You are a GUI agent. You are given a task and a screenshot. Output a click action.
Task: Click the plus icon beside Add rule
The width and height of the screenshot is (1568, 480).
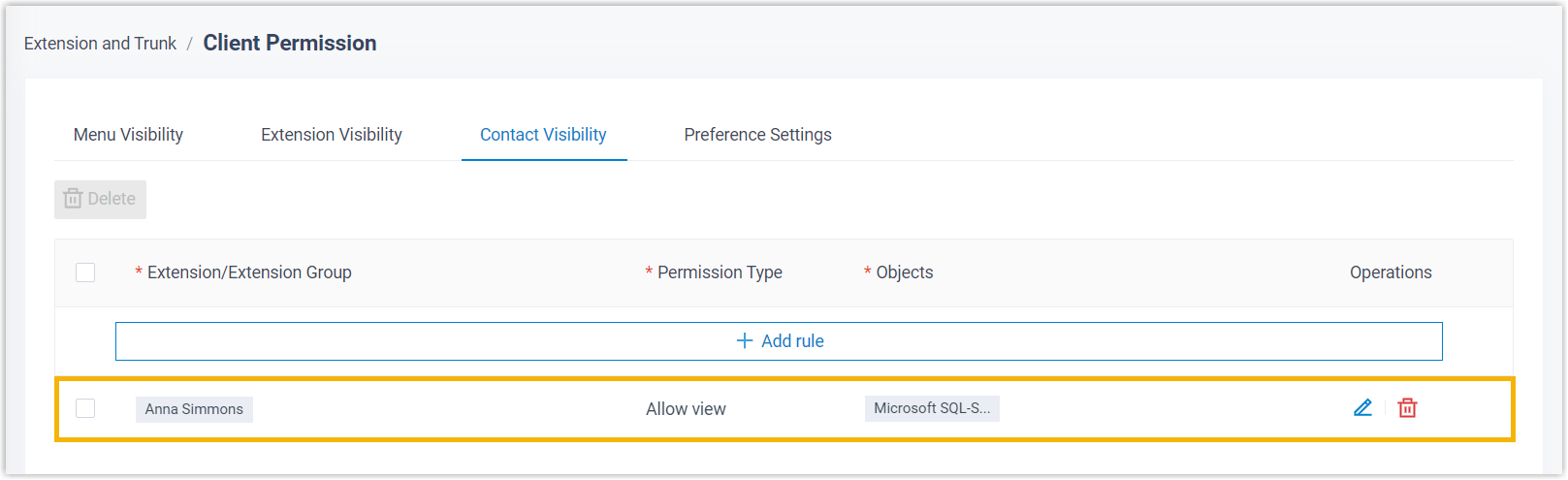tap(745, 341)
